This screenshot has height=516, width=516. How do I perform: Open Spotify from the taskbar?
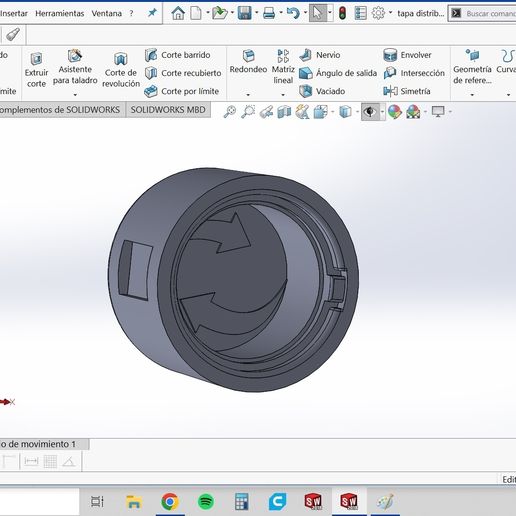(x=206, y=501)
